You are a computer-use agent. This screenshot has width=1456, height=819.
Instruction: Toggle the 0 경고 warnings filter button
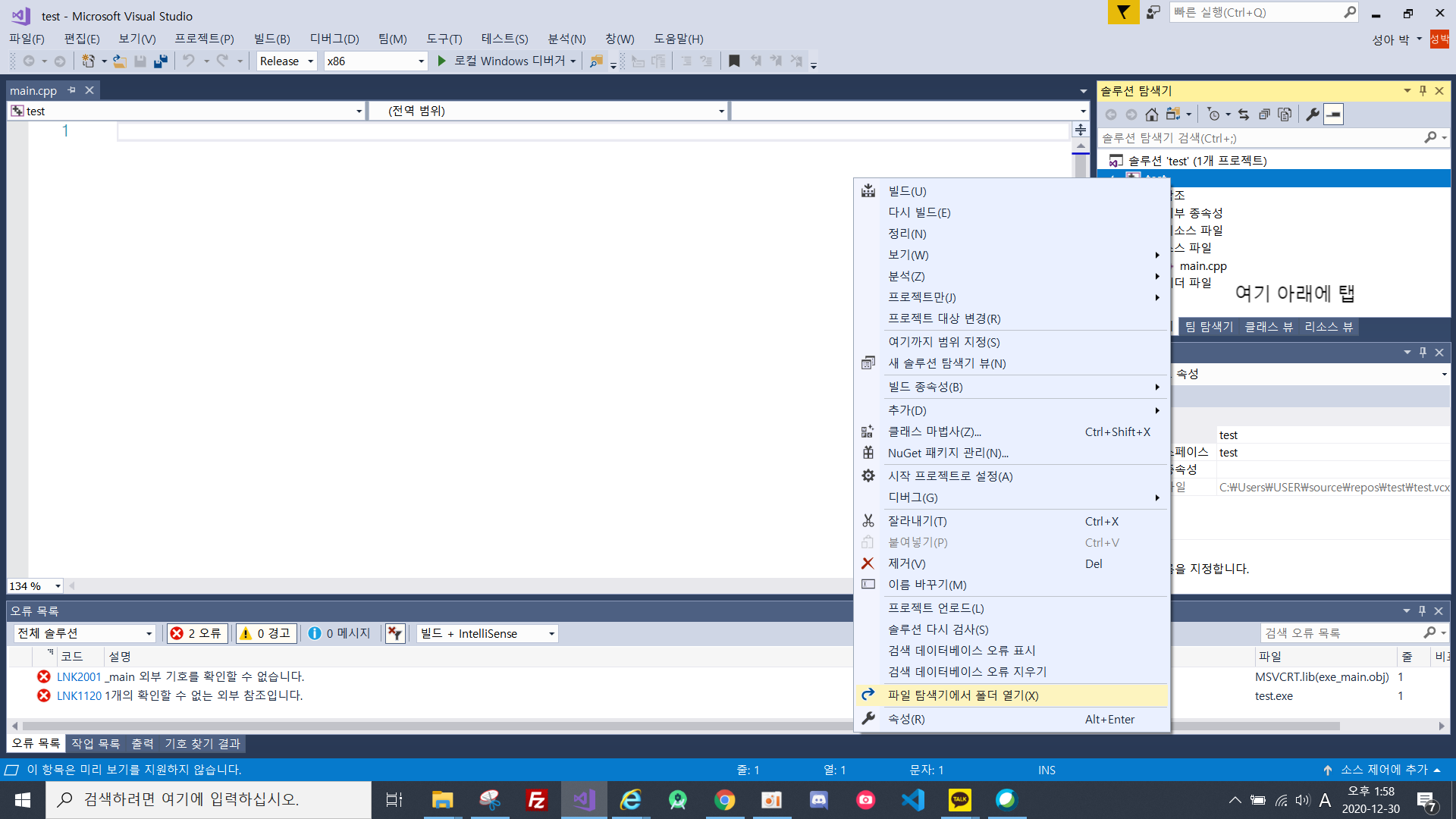coord(265,633)
